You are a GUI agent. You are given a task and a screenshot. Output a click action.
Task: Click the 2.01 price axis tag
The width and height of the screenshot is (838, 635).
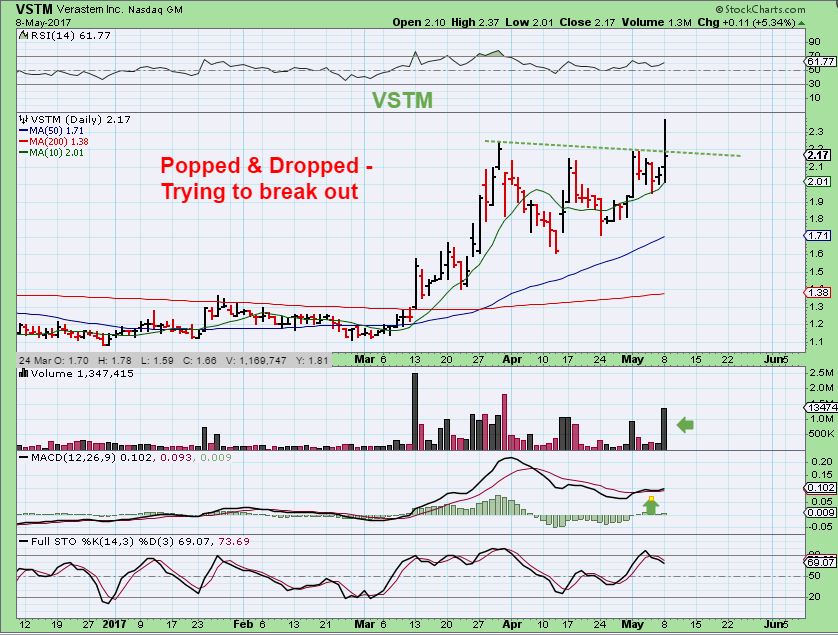(x=818, y=182)
